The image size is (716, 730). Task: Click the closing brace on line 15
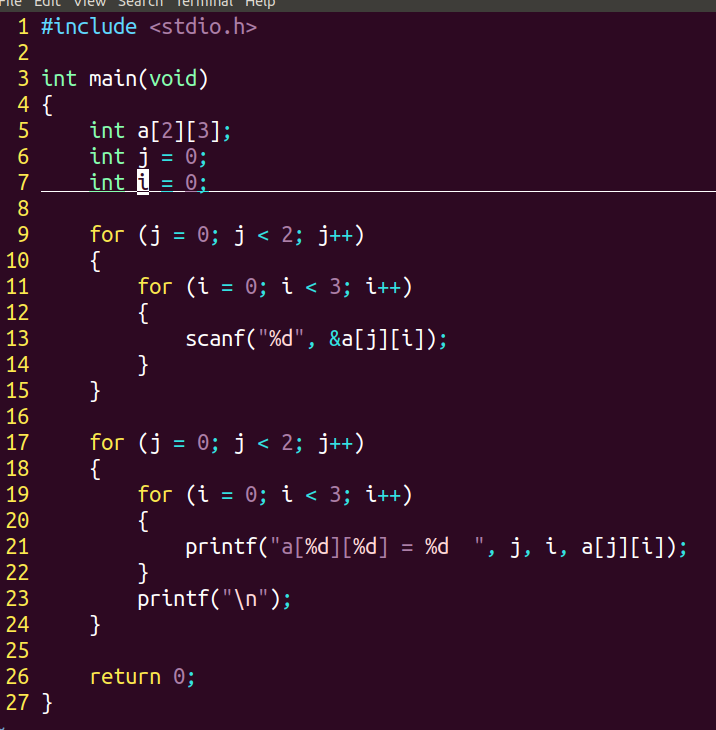(95, 391)
